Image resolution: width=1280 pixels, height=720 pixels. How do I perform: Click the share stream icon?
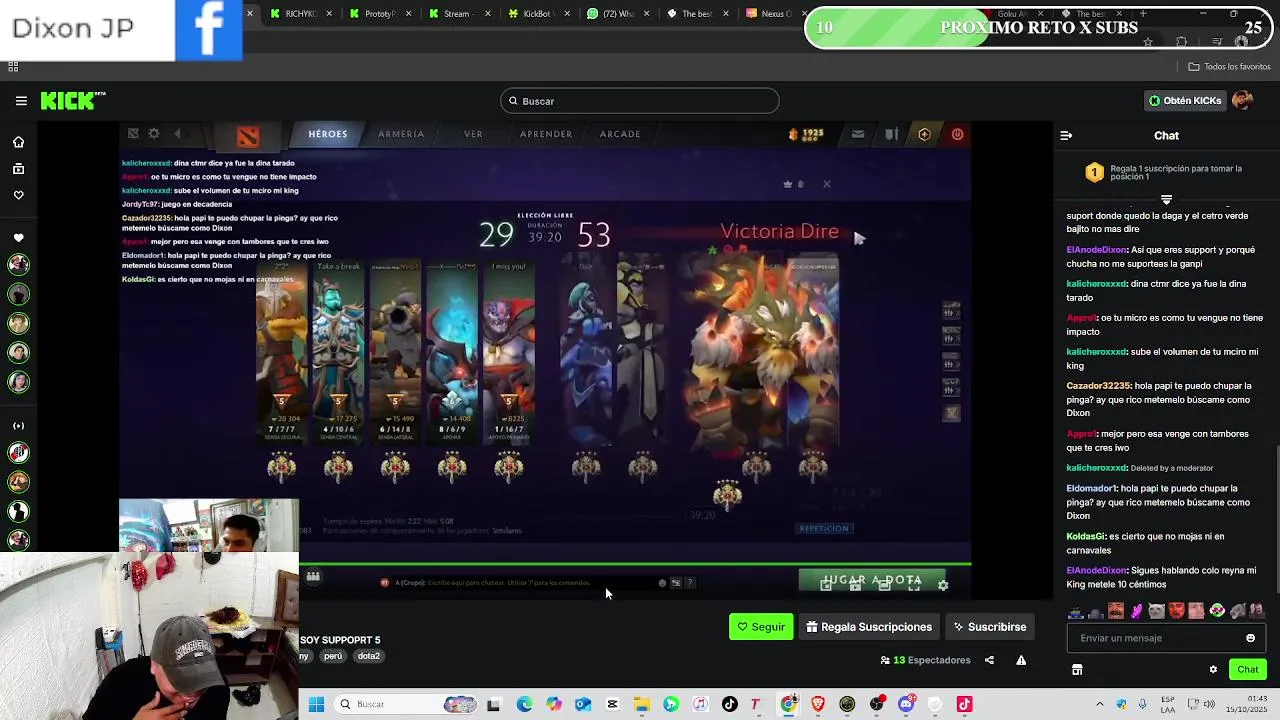pyautogui.click(x=989, y=660)
